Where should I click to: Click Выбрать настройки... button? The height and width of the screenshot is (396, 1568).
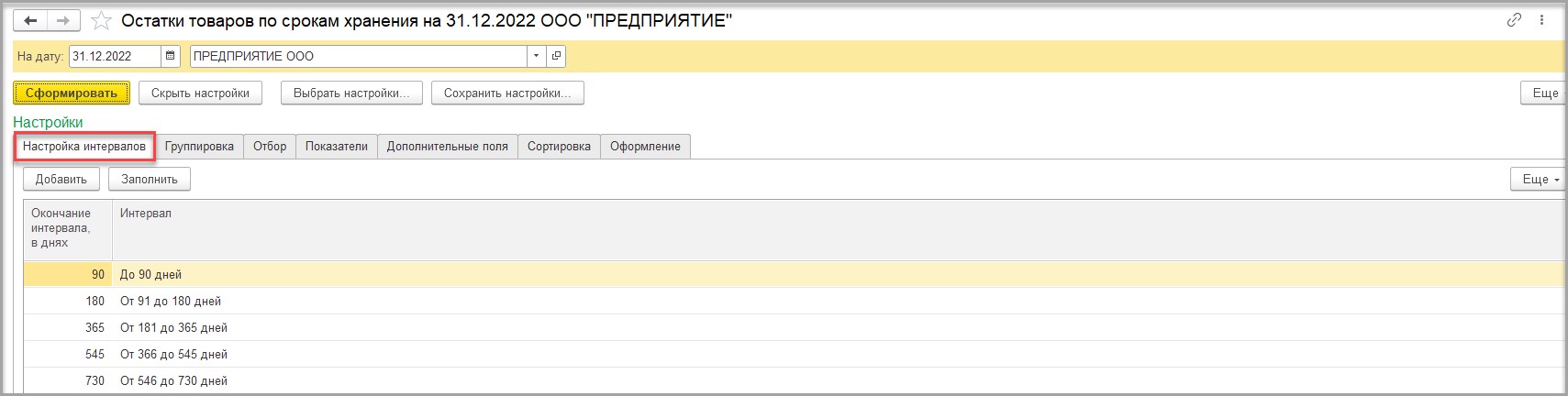pyautogui.click(x=351, y=93)
